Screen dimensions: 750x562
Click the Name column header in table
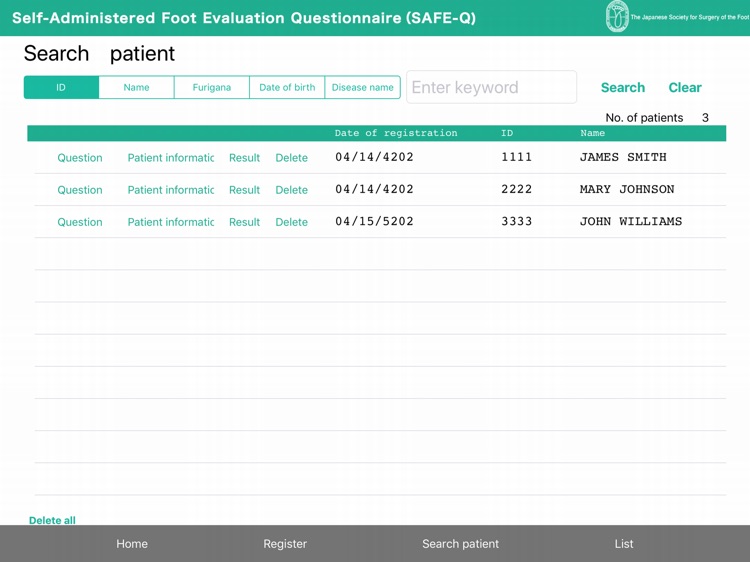coord(593,133)
